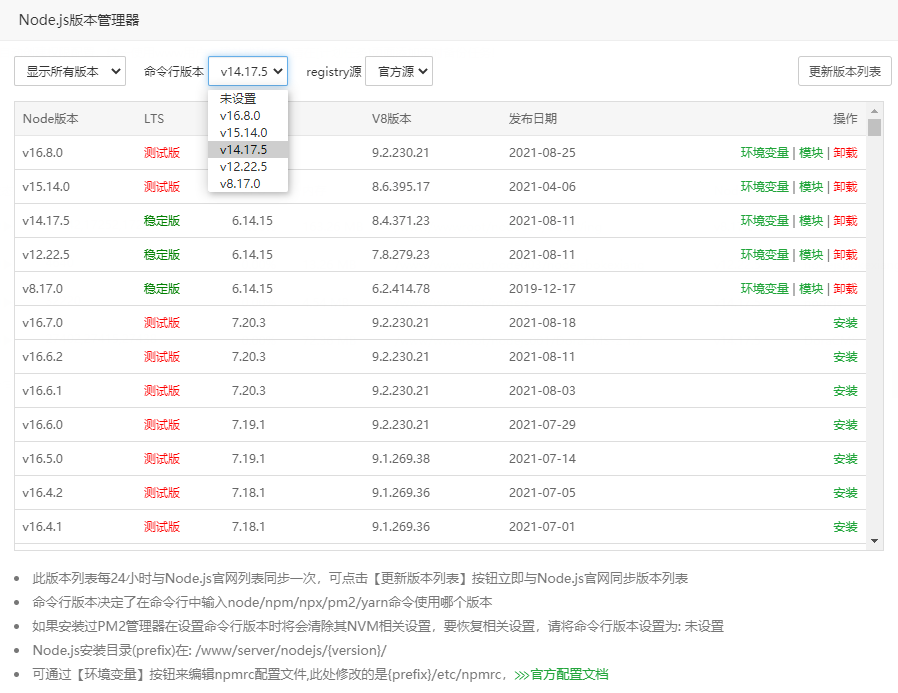Open 模块 for v15.14.0 row
This screenshot has height=693, width=898.
[811, 187]
